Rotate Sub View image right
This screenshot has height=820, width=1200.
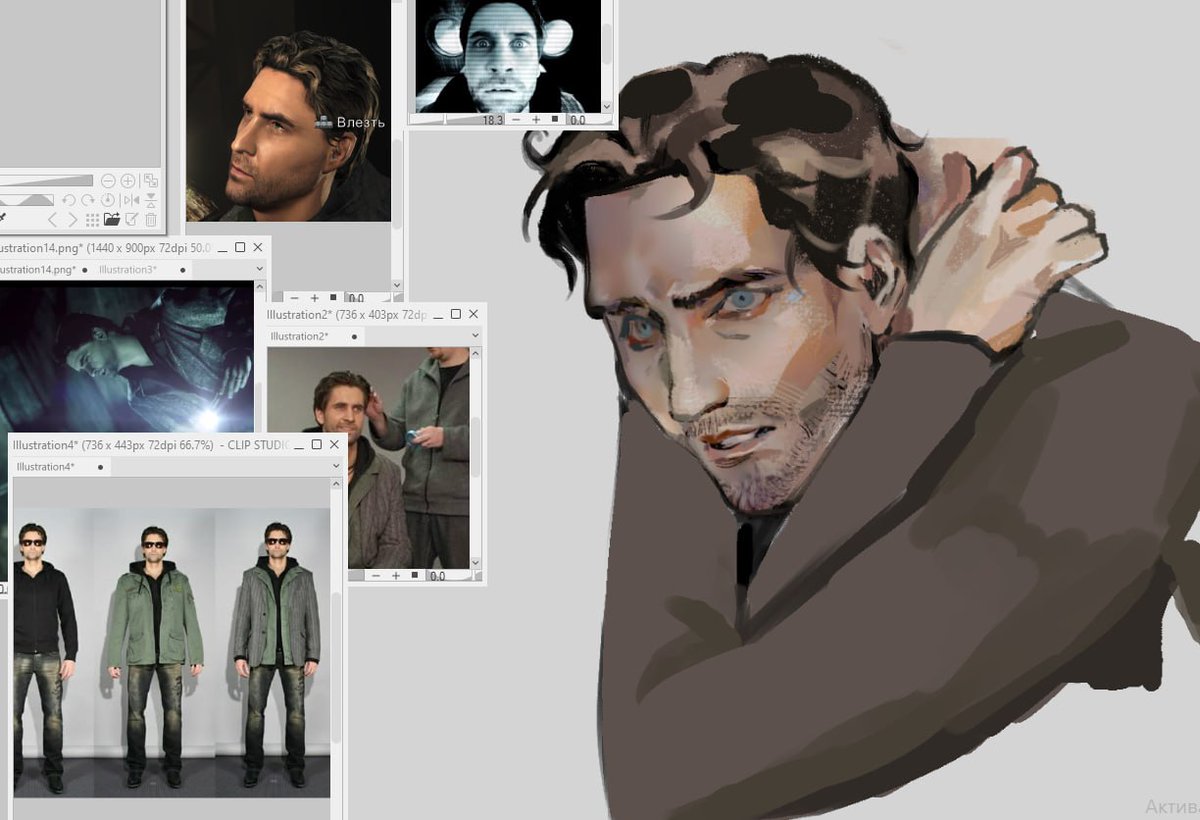click(88, 200)
